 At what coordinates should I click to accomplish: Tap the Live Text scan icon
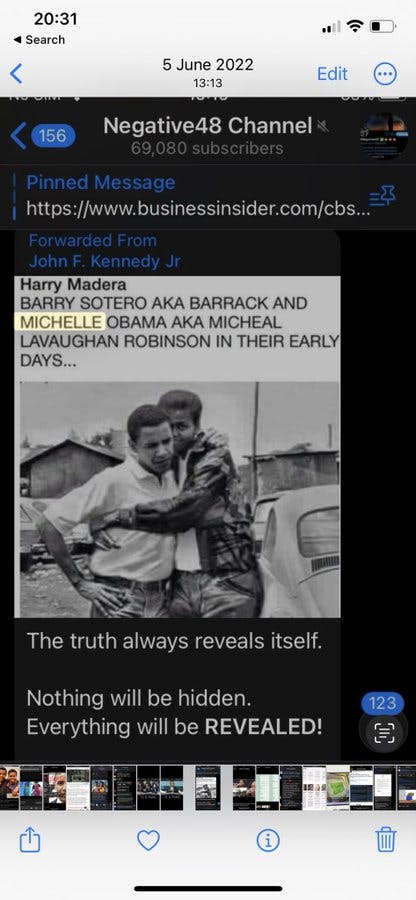384,733
